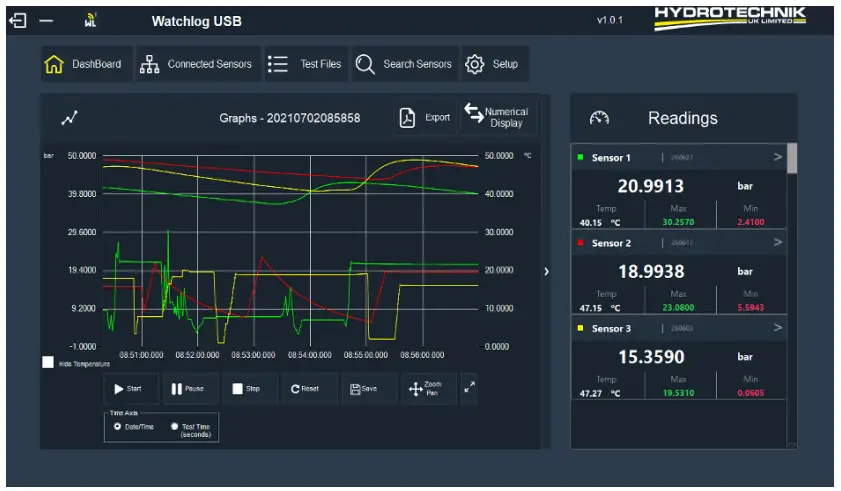
Task: Switch to Numerical Display
Action: [x=498, y=117]
